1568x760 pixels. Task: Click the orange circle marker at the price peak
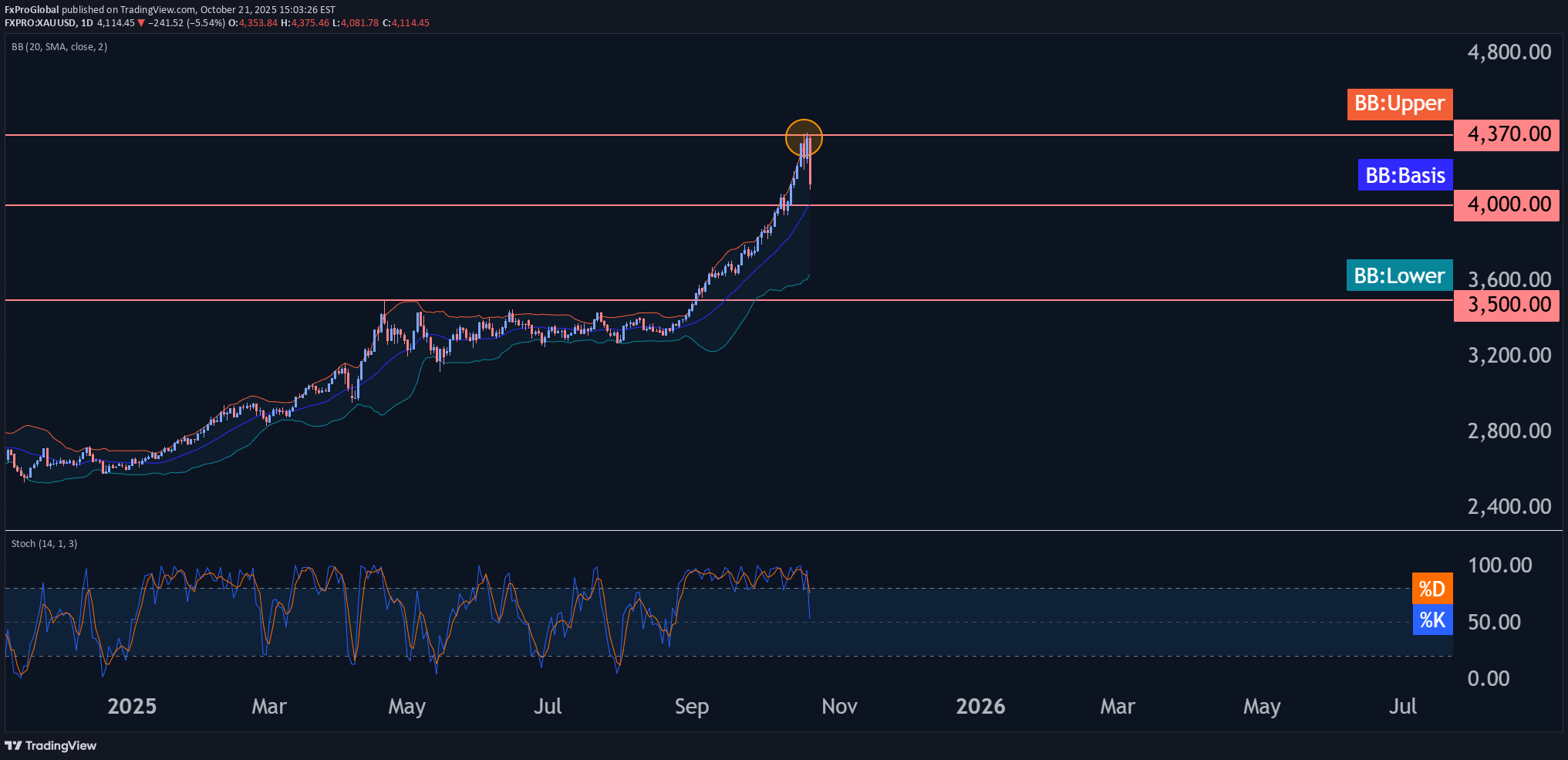(x=804, y=138)
